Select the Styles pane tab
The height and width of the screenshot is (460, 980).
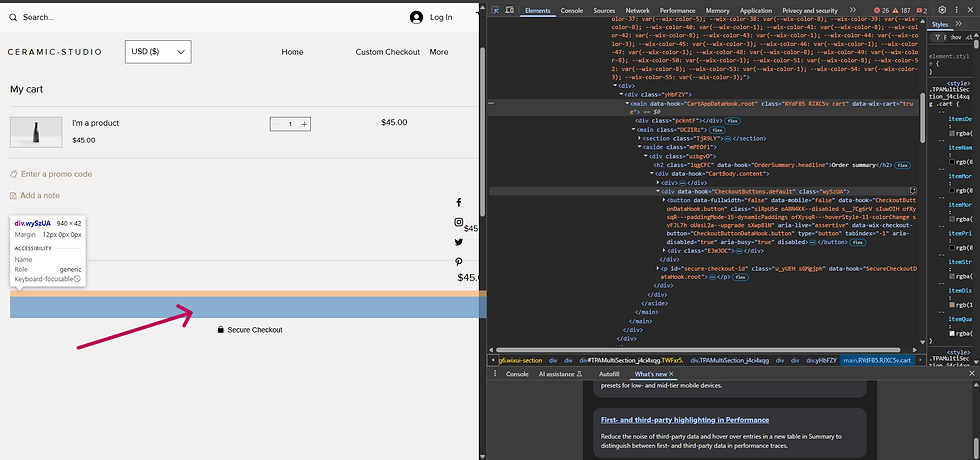939,24
